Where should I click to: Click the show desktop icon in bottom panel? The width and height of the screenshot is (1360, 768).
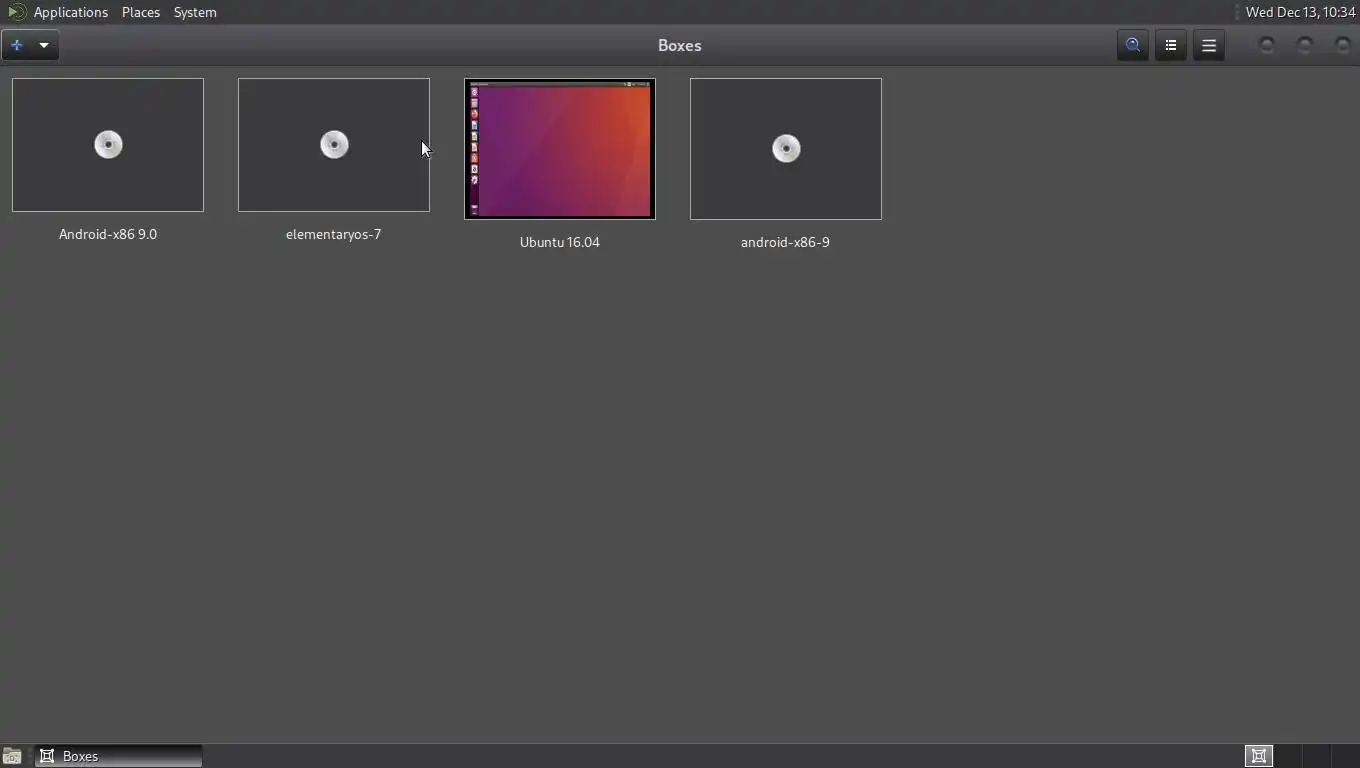[x=12, y=756]
